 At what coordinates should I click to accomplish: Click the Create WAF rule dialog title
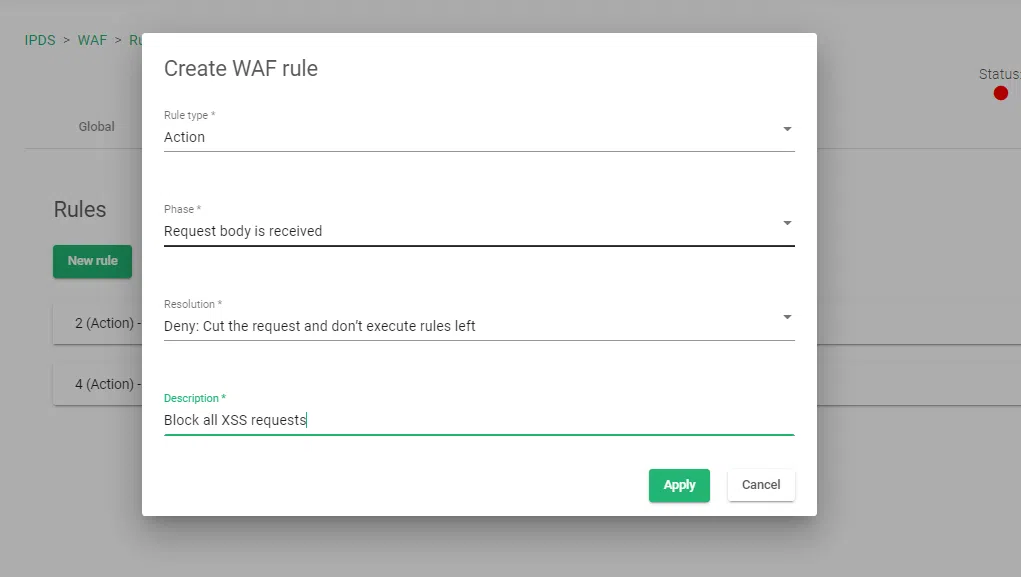[241, 69]
